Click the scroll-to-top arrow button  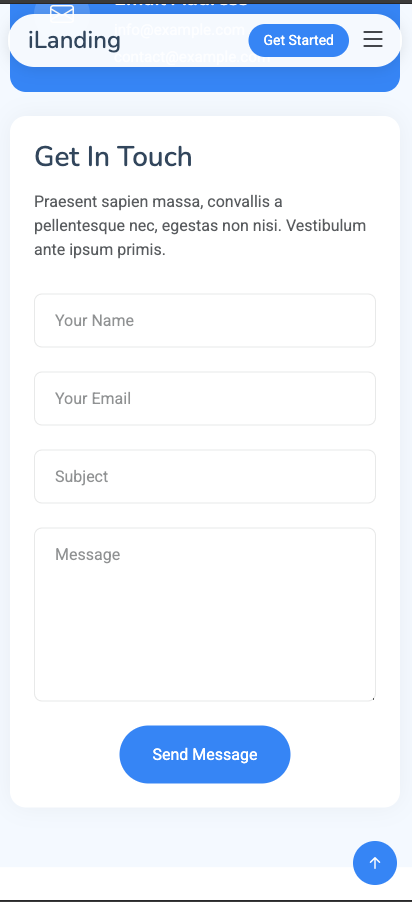375,862
